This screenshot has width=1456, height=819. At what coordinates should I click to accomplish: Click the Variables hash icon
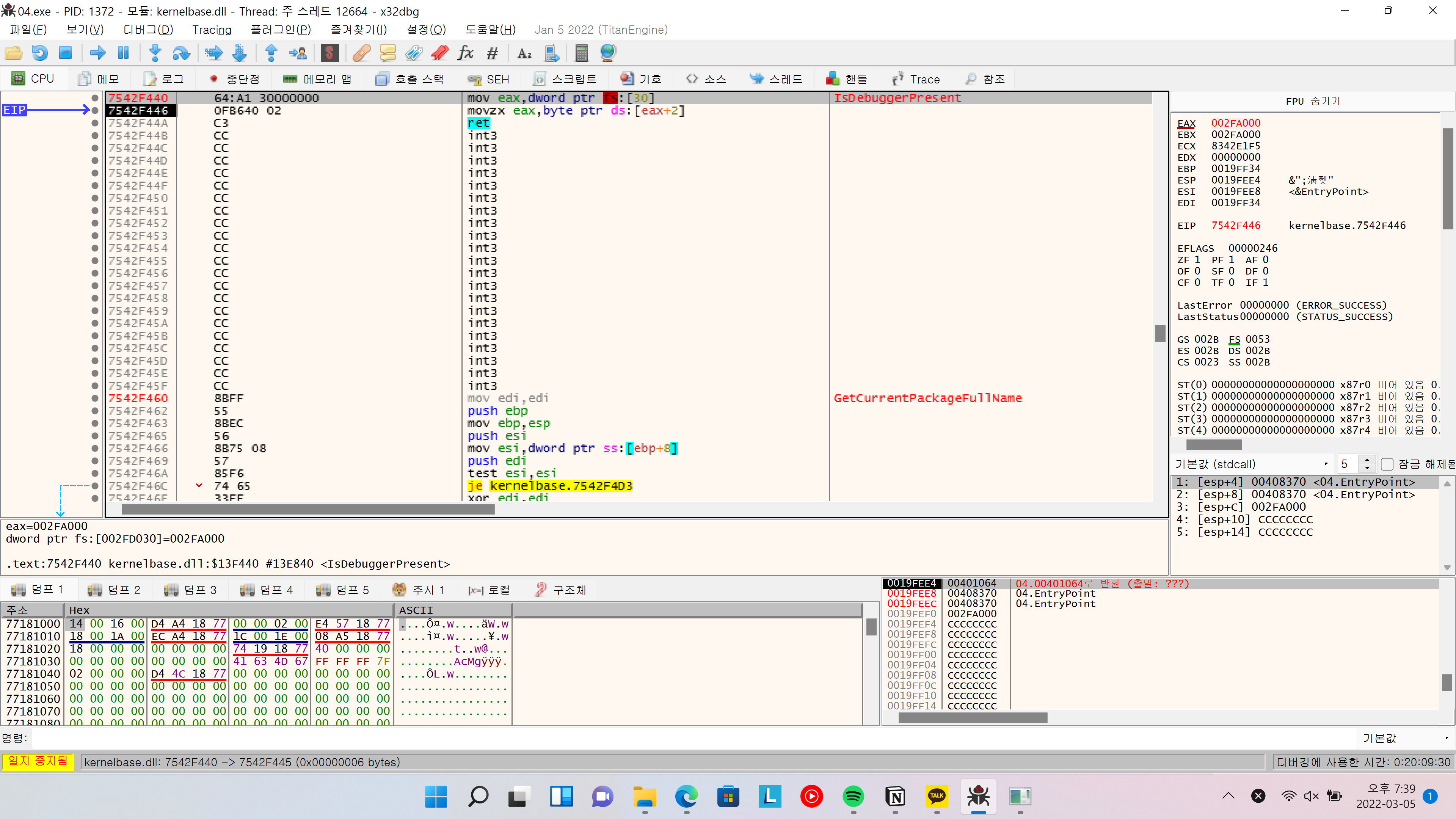pyautogui.click(x=492, y=53)
